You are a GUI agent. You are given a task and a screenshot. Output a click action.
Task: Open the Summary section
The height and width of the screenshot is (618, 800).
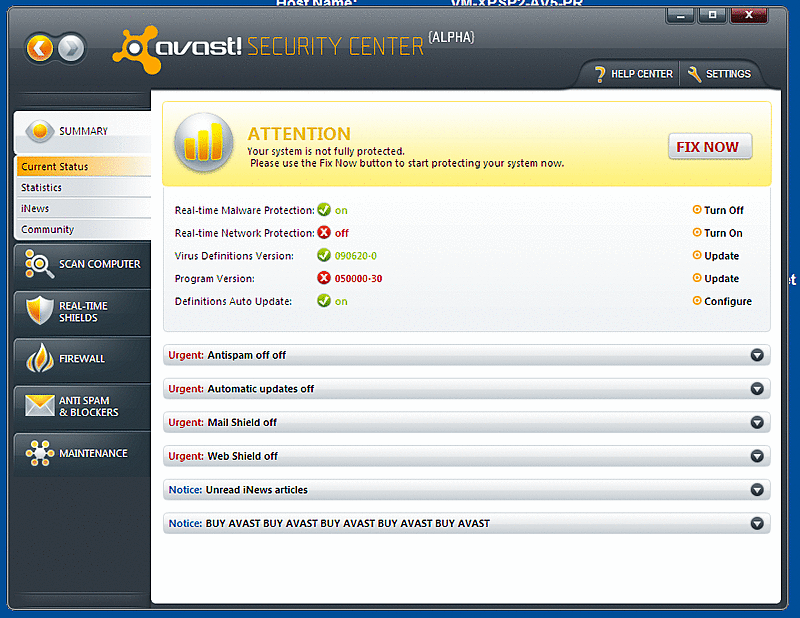[x=83, y=132]
